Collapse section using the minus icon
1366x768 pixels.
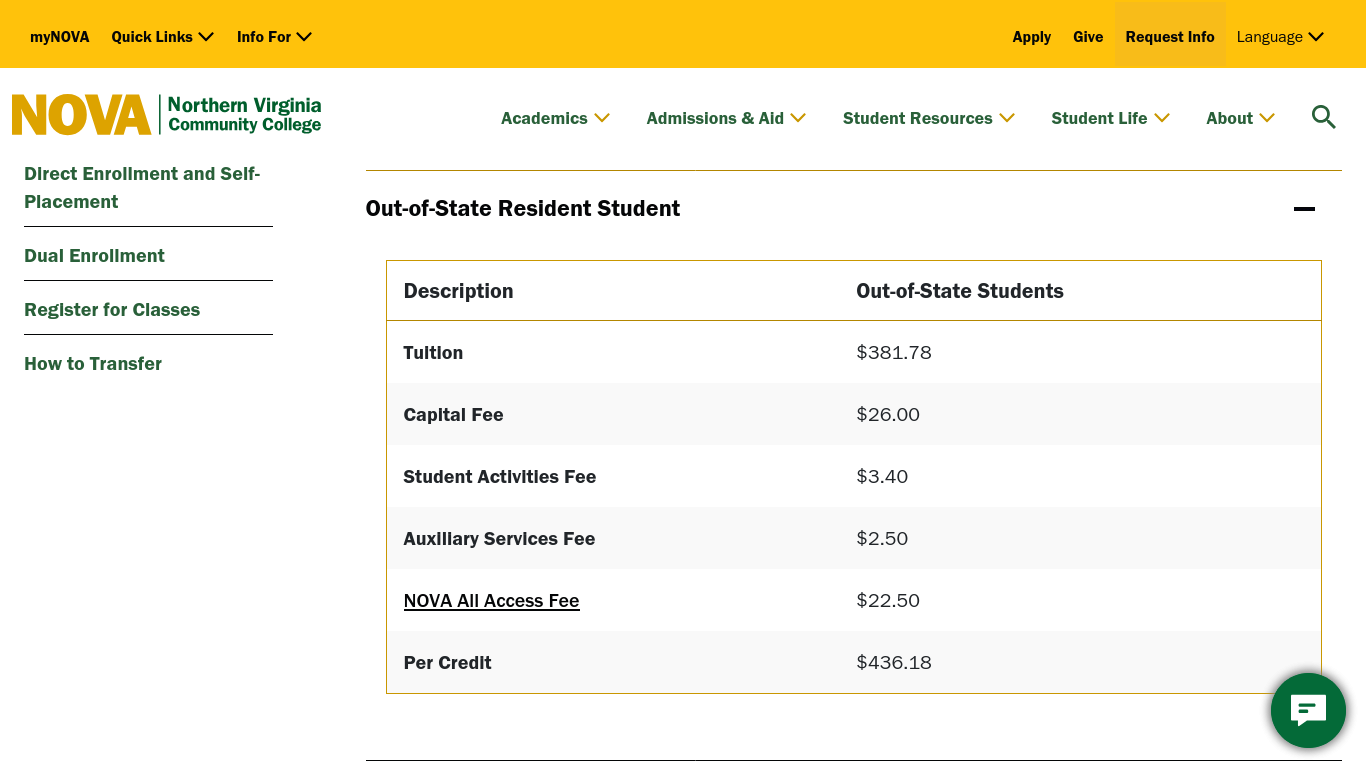click(x=1304, y=209)
